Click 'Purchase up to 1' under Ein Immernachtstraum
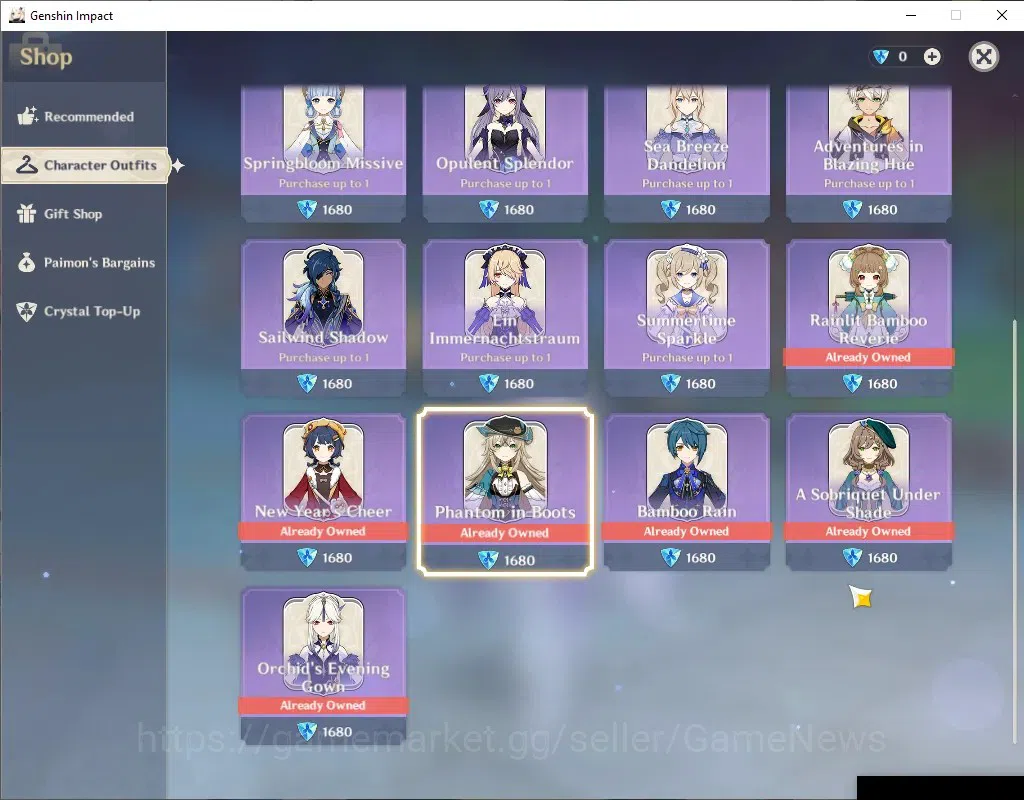The image size is (1024, 800). click(x=505, y=358)
